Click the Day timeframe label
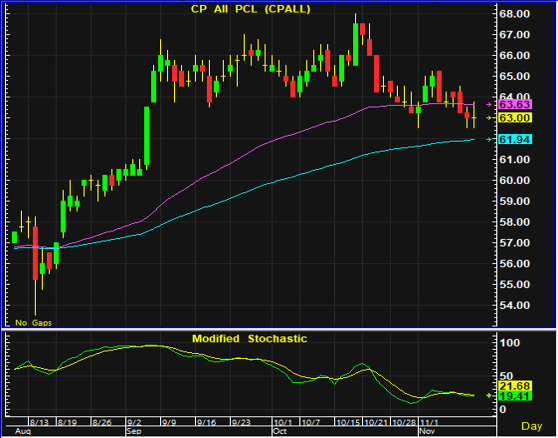 [531, 426]
